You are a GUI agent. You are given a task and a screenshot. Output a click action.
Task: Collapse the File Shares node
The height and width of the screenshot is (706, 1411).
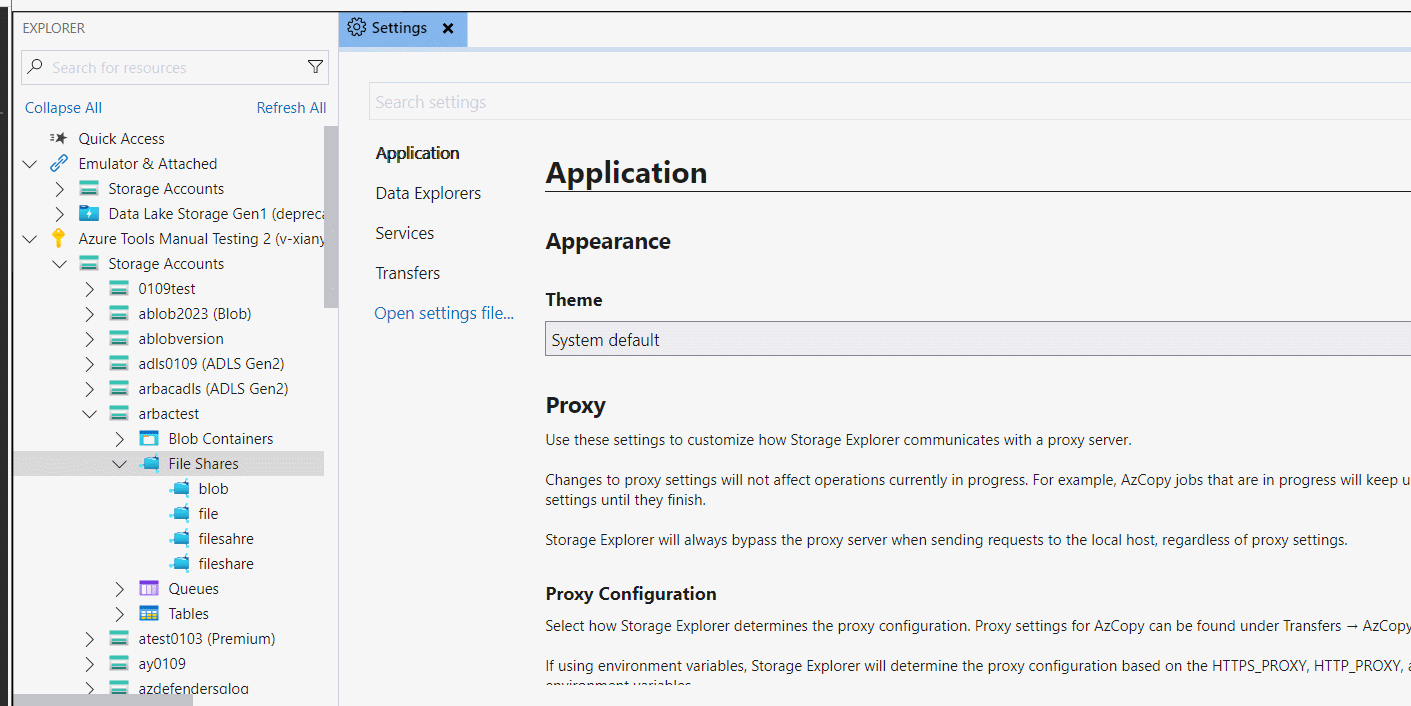coord(120,464)
